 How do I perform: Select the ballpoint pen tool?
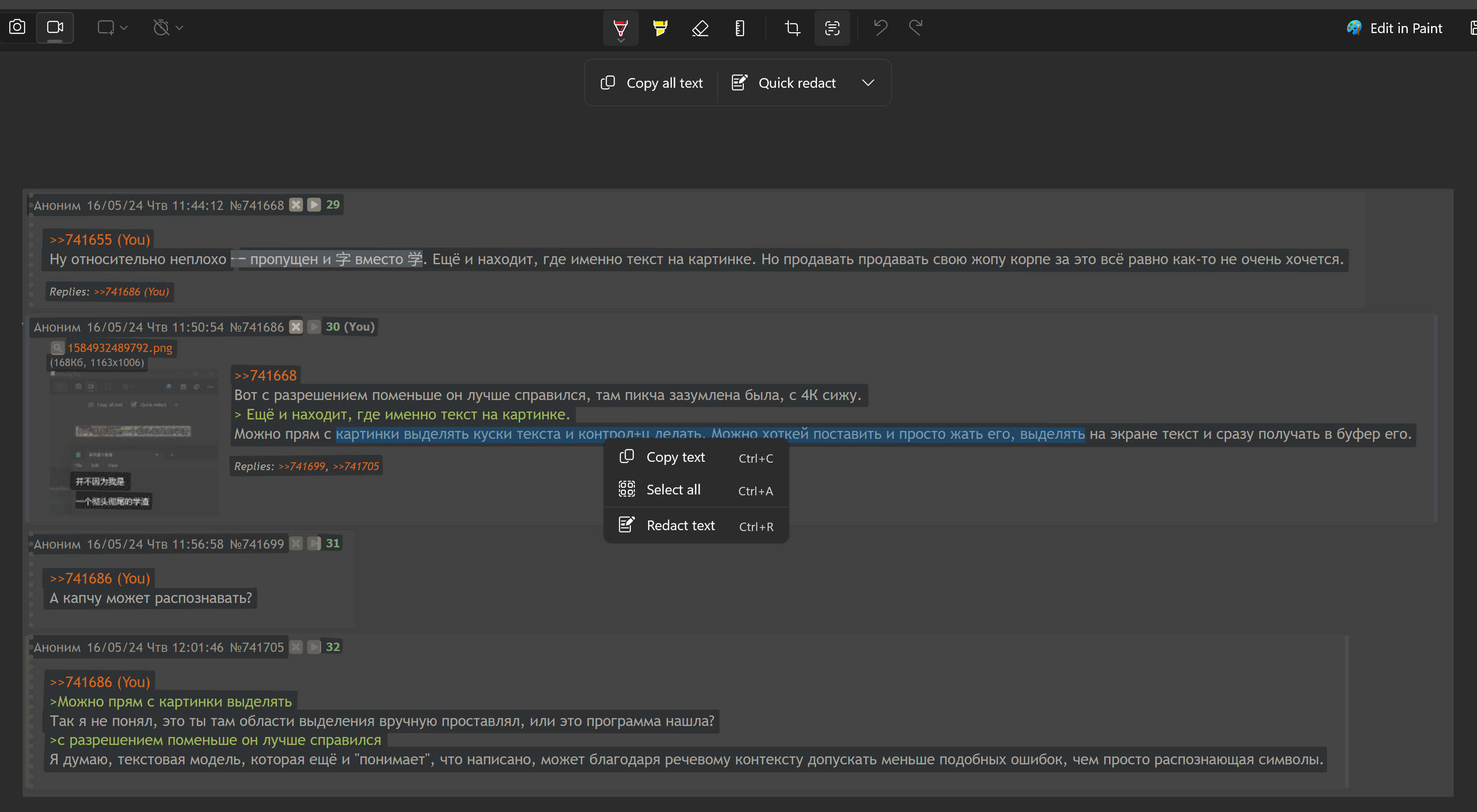coord(620,27)
